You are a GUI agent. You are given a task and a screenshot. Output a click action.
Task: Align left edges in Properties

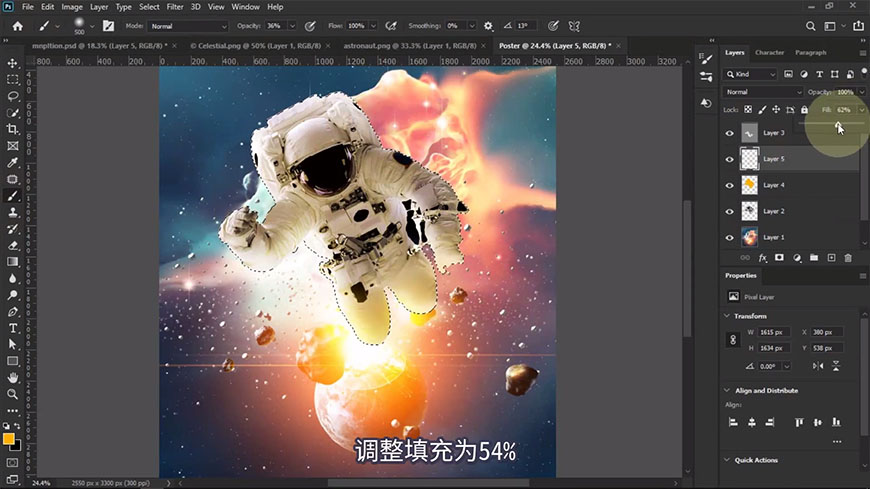(733, 422)
